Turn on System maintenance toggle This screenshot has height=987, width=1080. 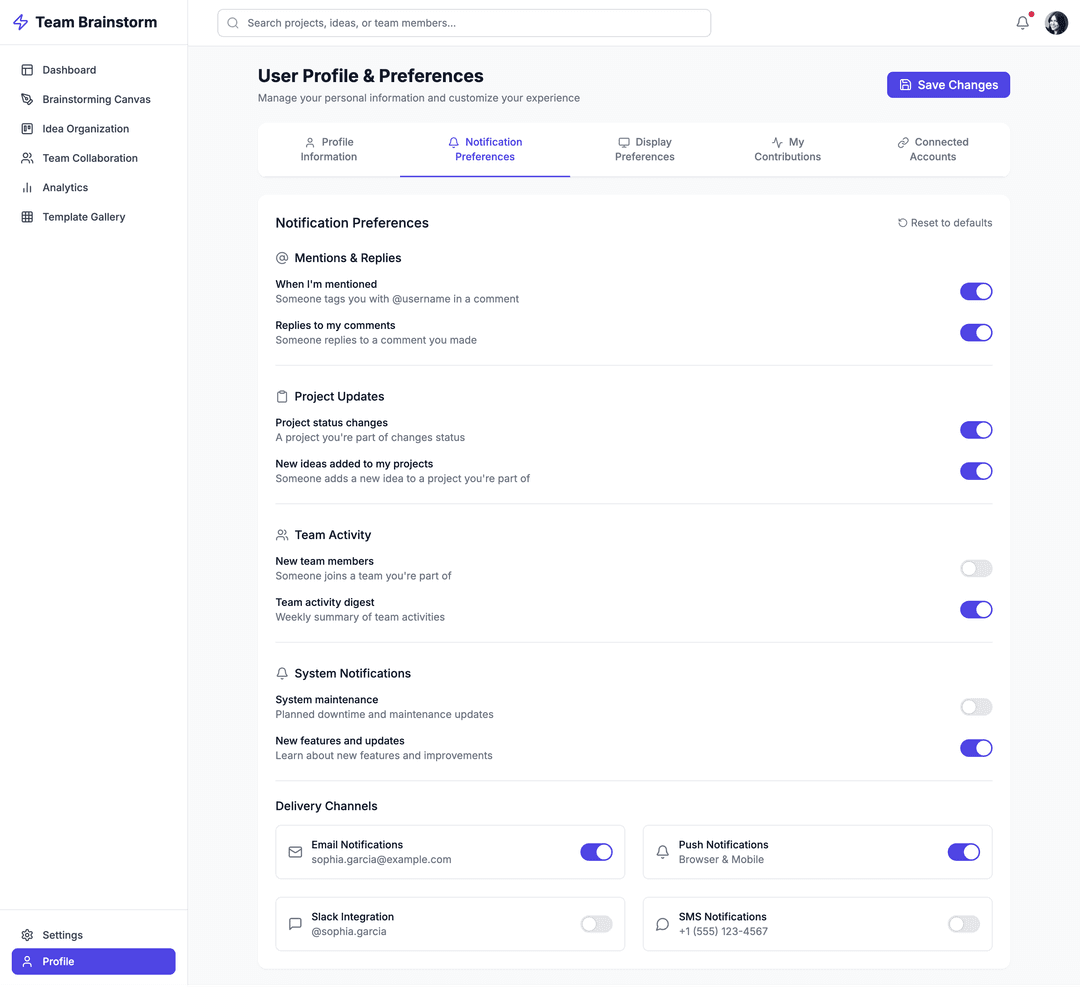point(975,707)
